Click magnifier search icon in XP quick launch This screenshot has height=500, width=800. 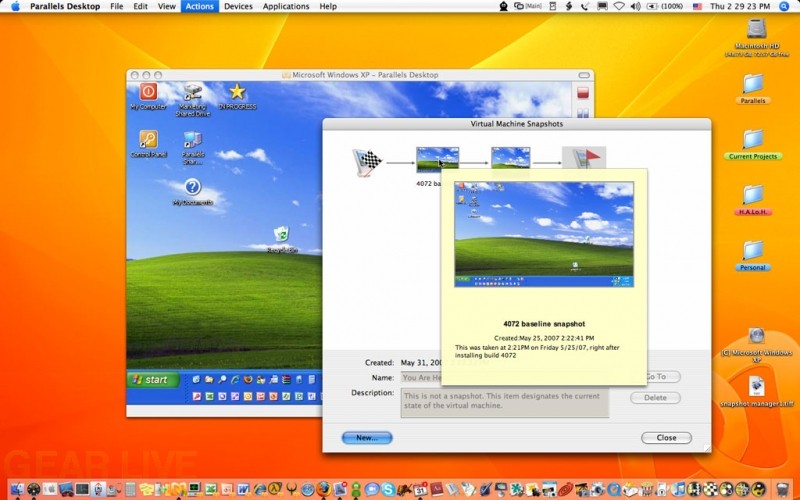pos(222,380)
